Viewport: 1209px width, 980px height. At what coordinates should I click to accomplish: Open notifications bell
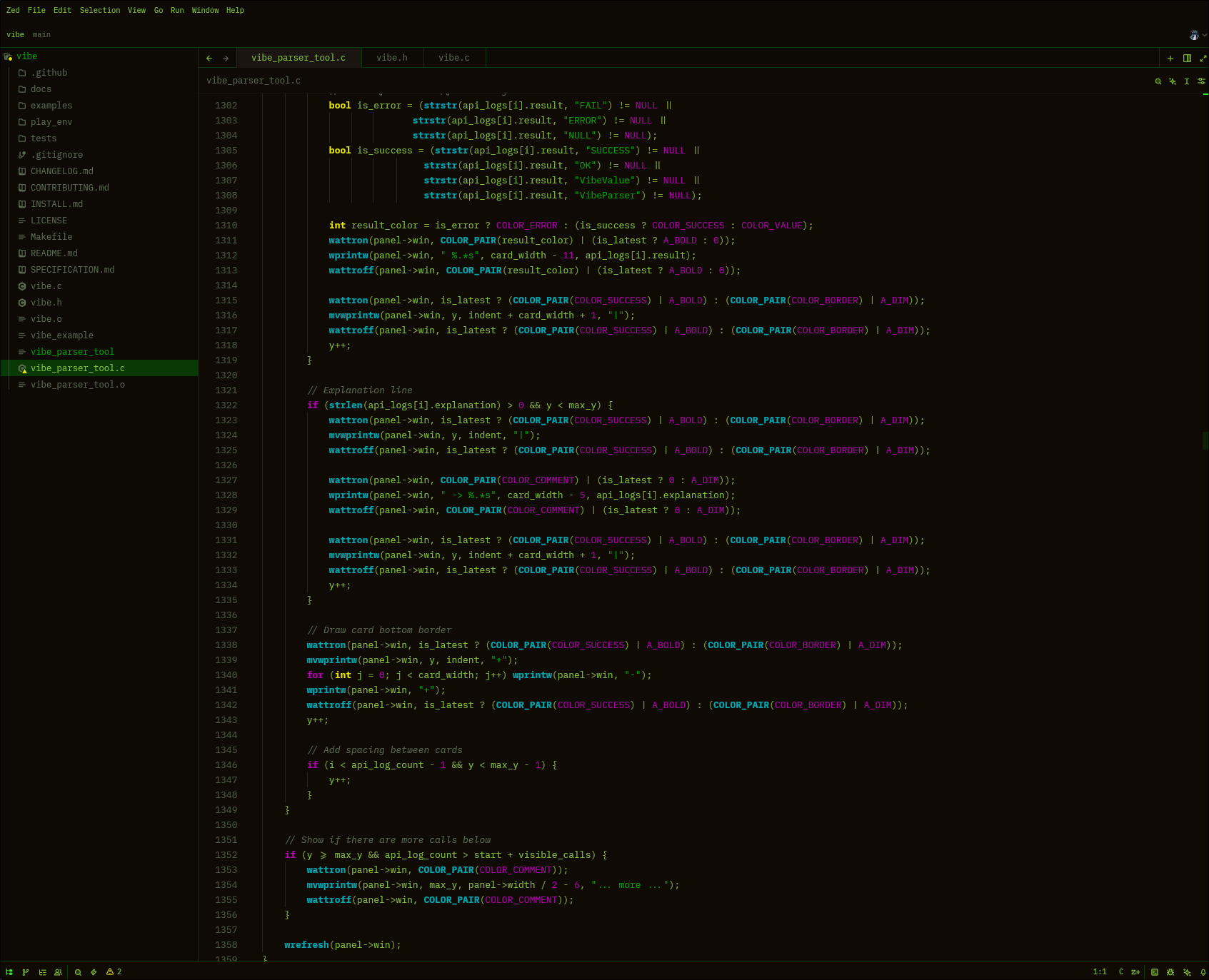point(1203,971)
